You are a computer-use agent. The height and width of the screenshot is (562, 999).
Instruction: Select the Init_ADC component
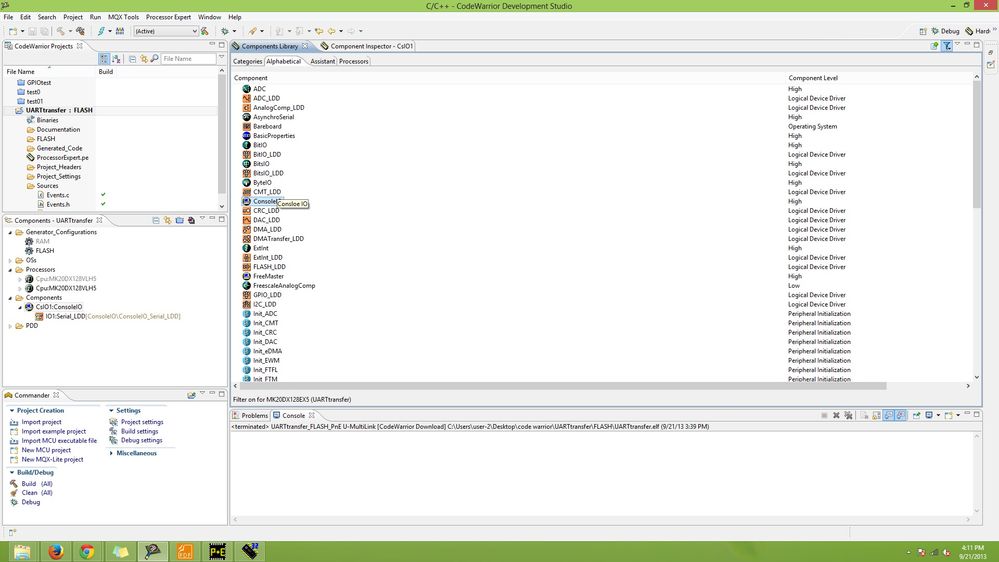[264, 313]
